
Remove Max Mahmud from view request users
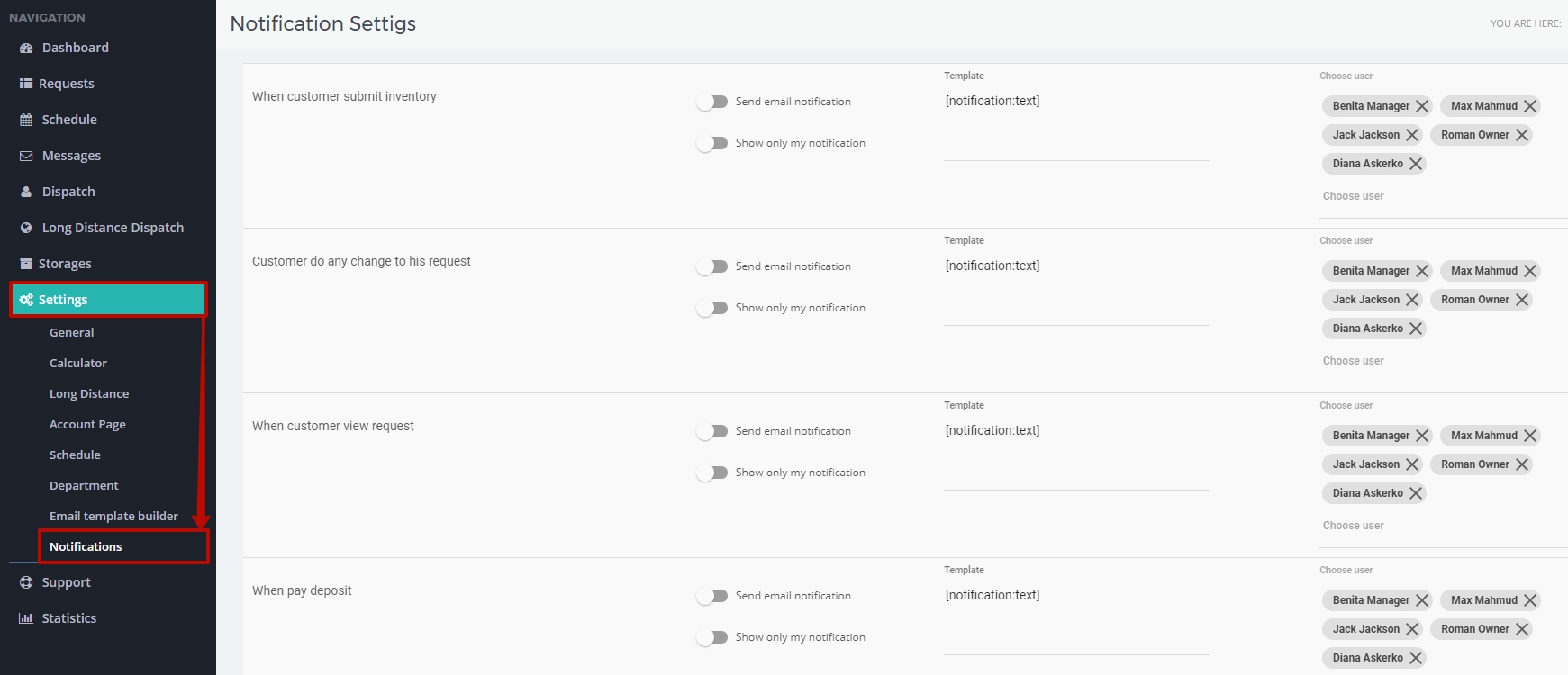1530,436
